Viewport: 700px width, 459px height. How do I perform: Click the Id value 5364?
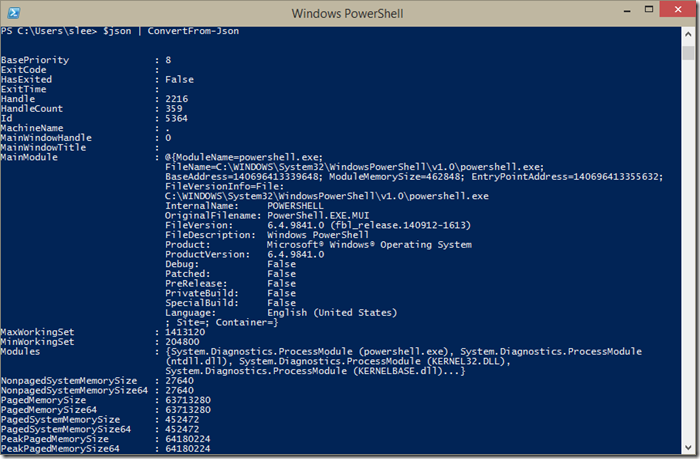pyautogui.click(x=177, y=117)
